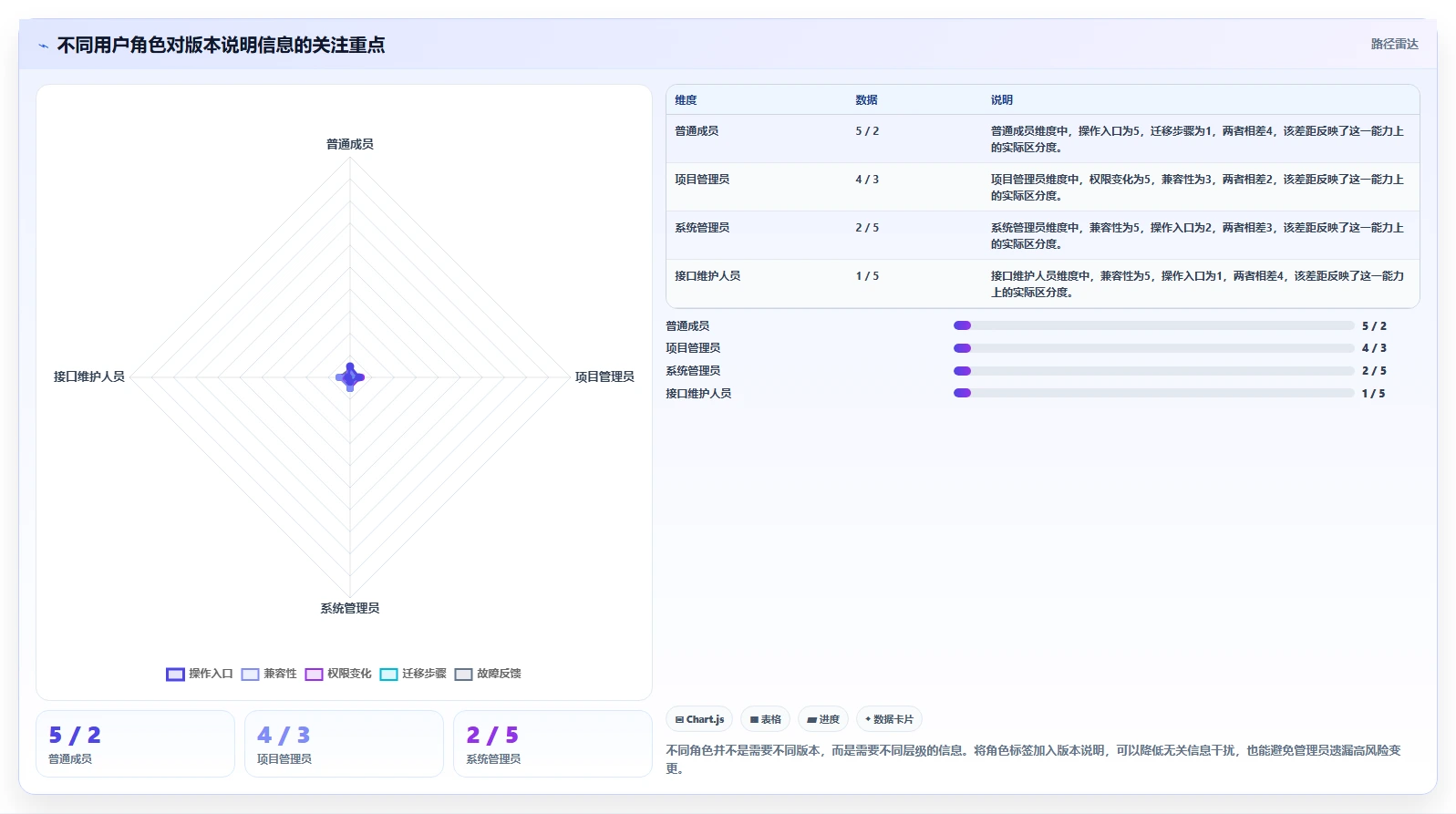Viewport: 1456px width, 814px height.
Task: Click the 普通成员 label in the progress list
Action: 687,326
